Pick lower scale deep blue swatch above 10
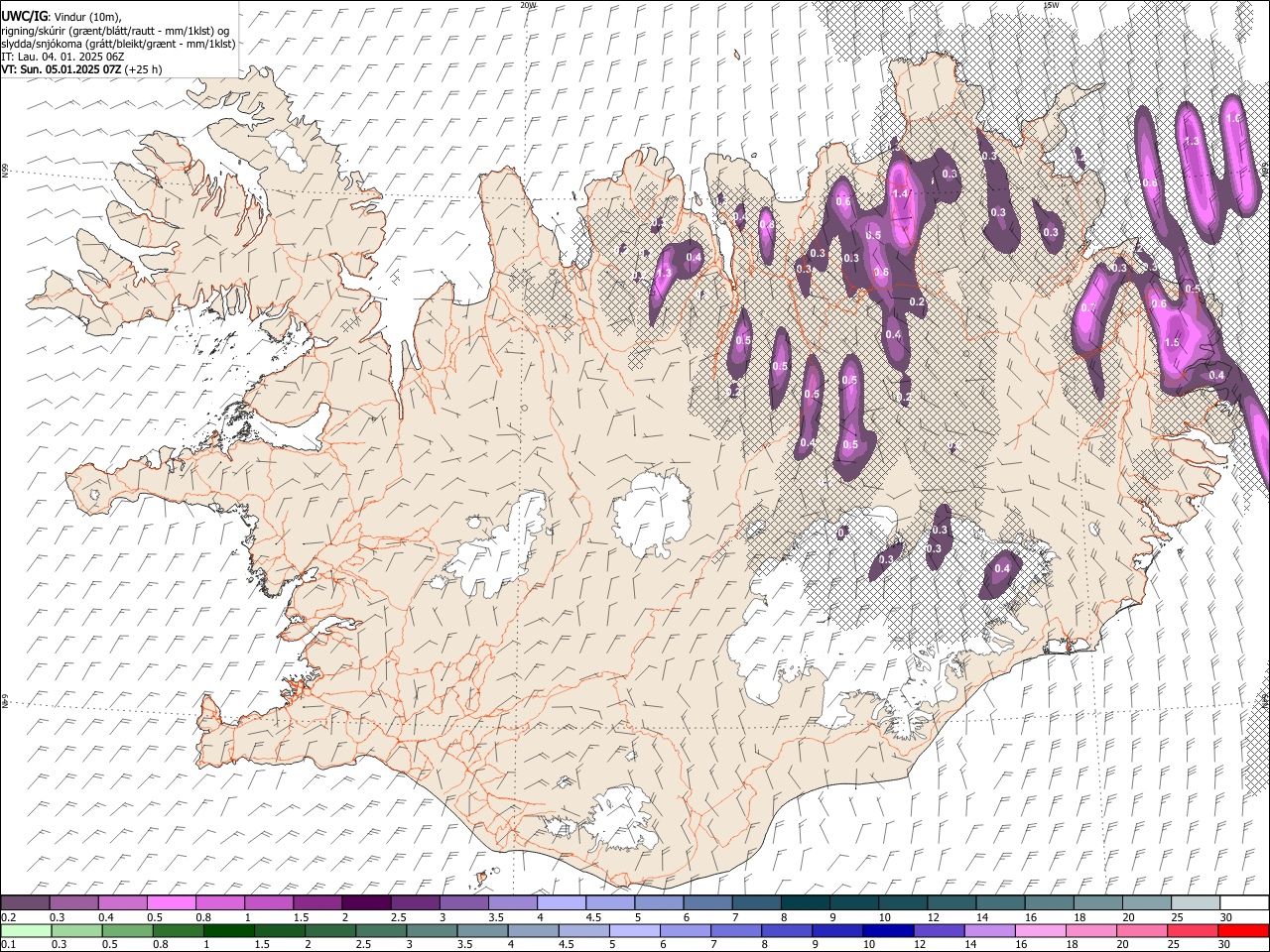1270x952 pixels. click(x=888, y=930)
